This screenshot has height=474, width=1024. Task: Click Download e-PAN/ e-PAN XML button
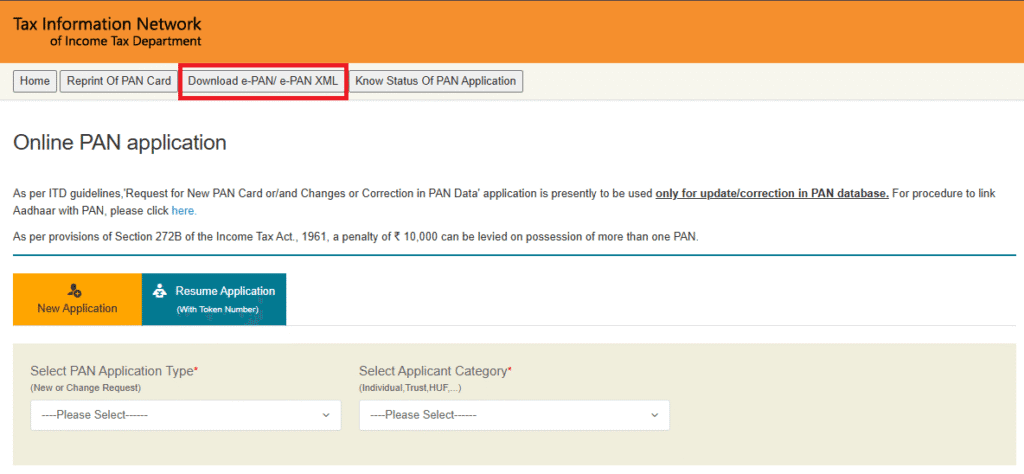pos(263,81)
